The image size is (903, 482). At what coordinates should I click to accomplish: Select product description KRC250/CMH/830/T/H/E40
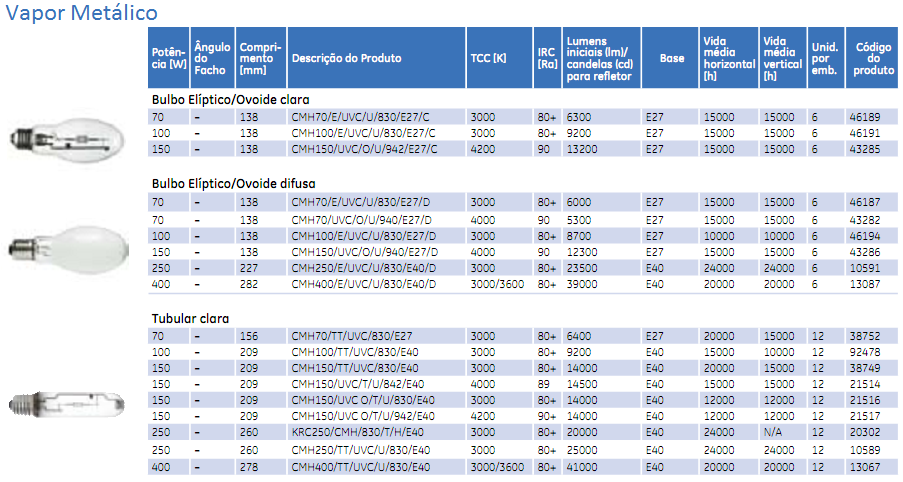(357, 432)
